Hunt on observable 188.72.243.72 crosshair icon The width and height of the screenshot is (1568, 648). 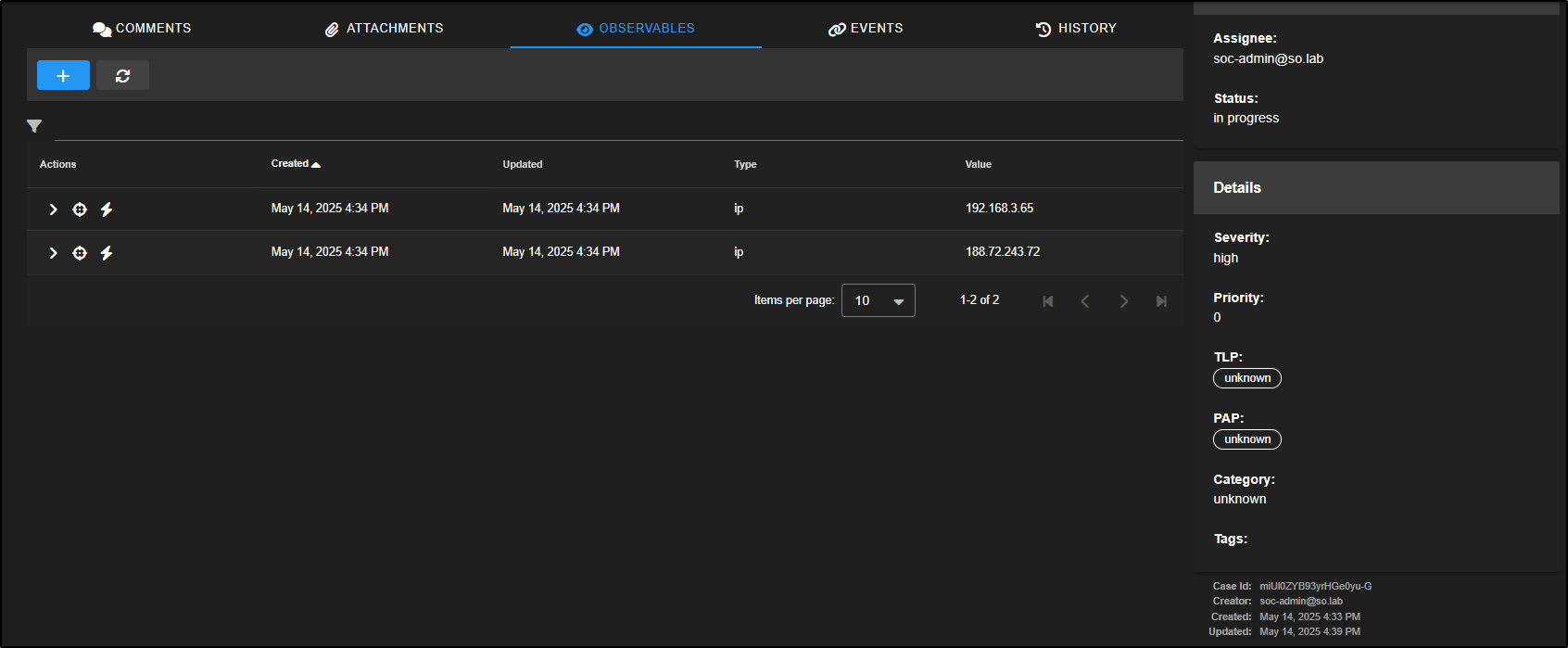pos(80,253)
